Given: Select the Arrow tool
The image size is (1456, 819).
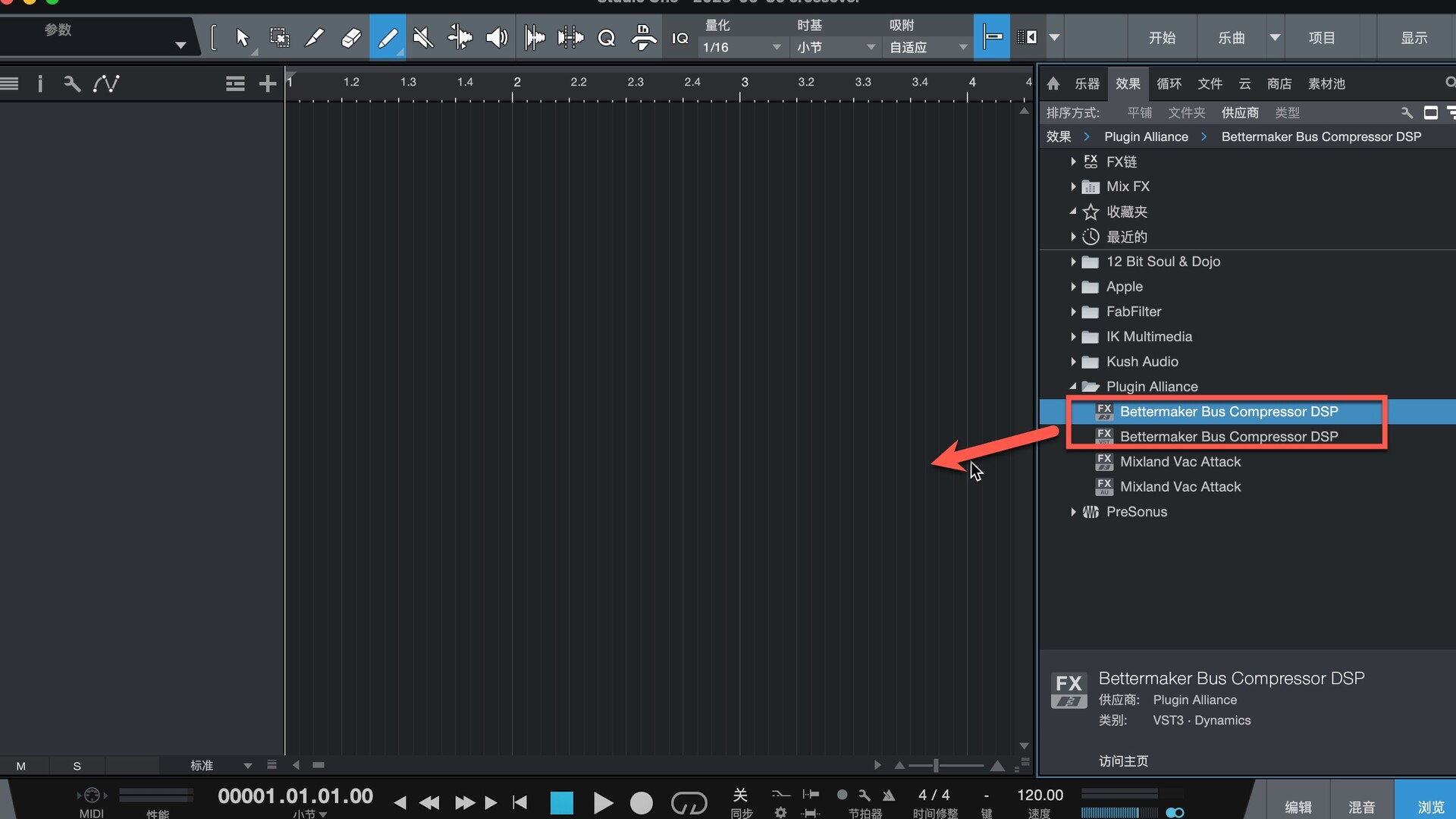Looking at the screenshot, I should (243, 37).
